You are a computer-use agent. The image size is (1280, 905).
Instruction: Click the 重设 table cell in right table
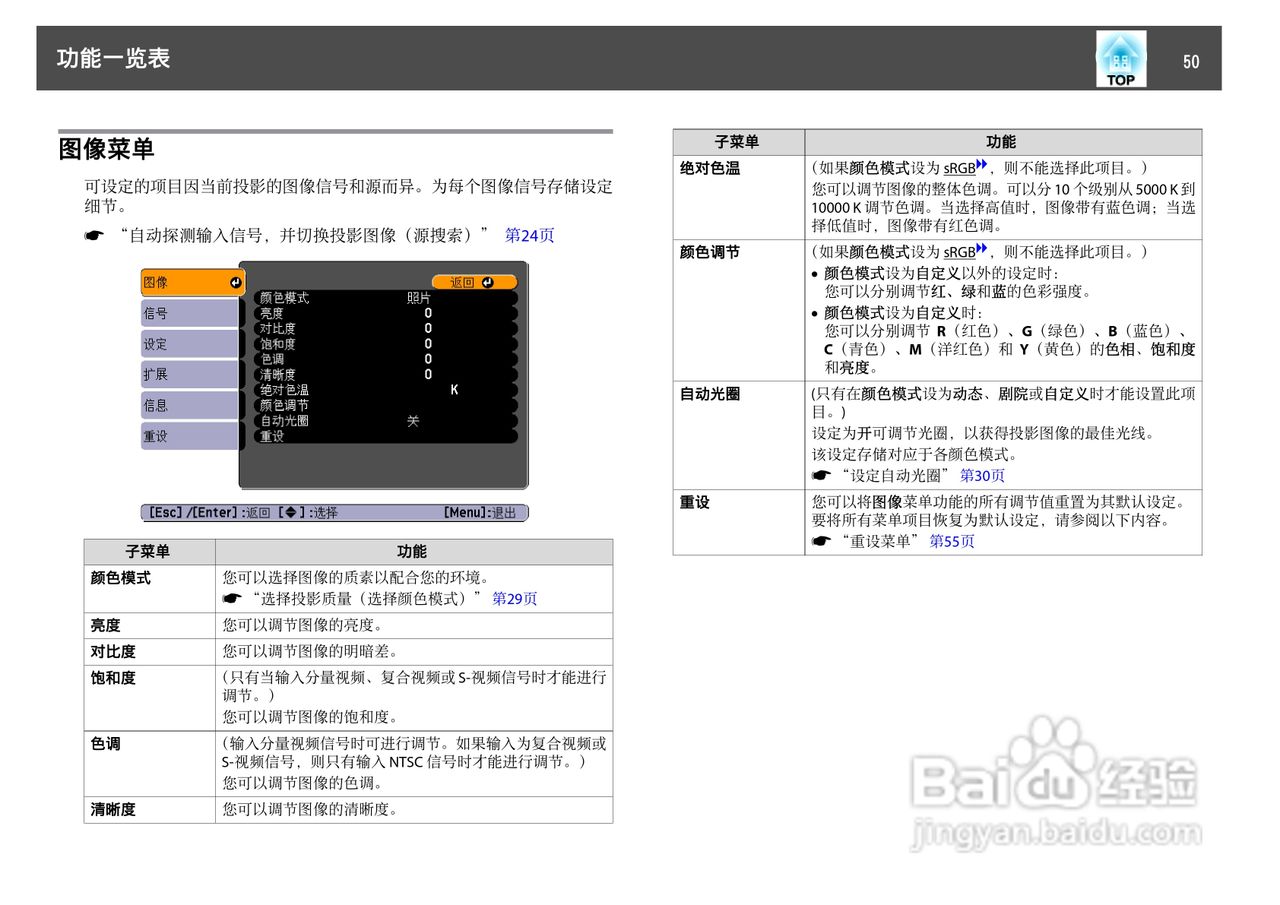[738, 522]
